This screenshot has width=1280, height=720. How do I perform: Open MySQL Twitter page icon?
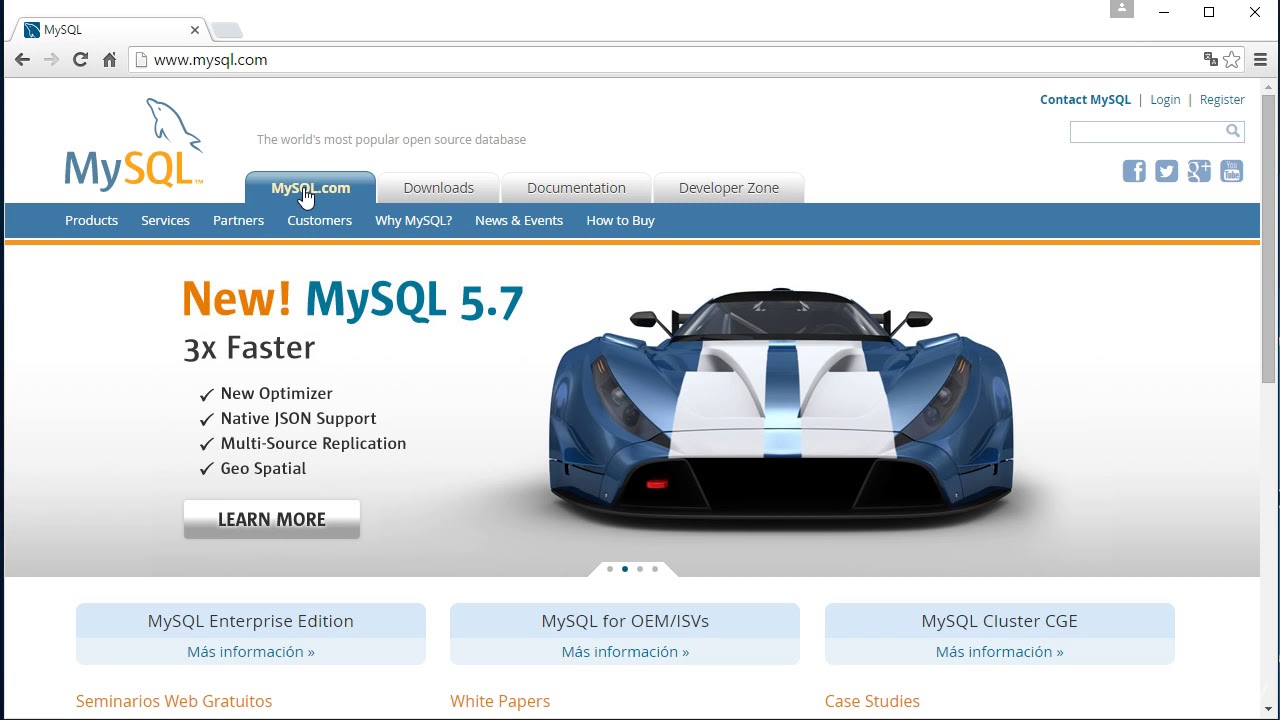point(1167,171)
